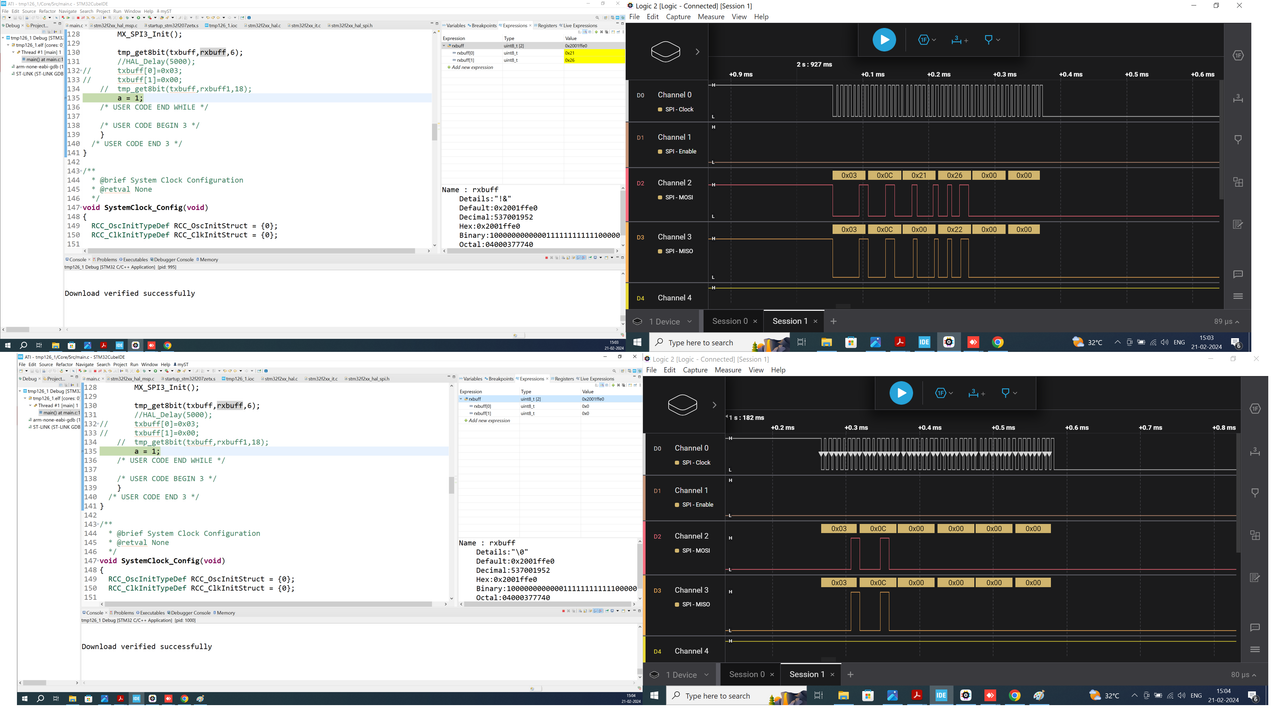The height and width of the screenshot is (722, 1280).
Task: Expand device settings chevron in top Logic
Action: click(698, 52)
